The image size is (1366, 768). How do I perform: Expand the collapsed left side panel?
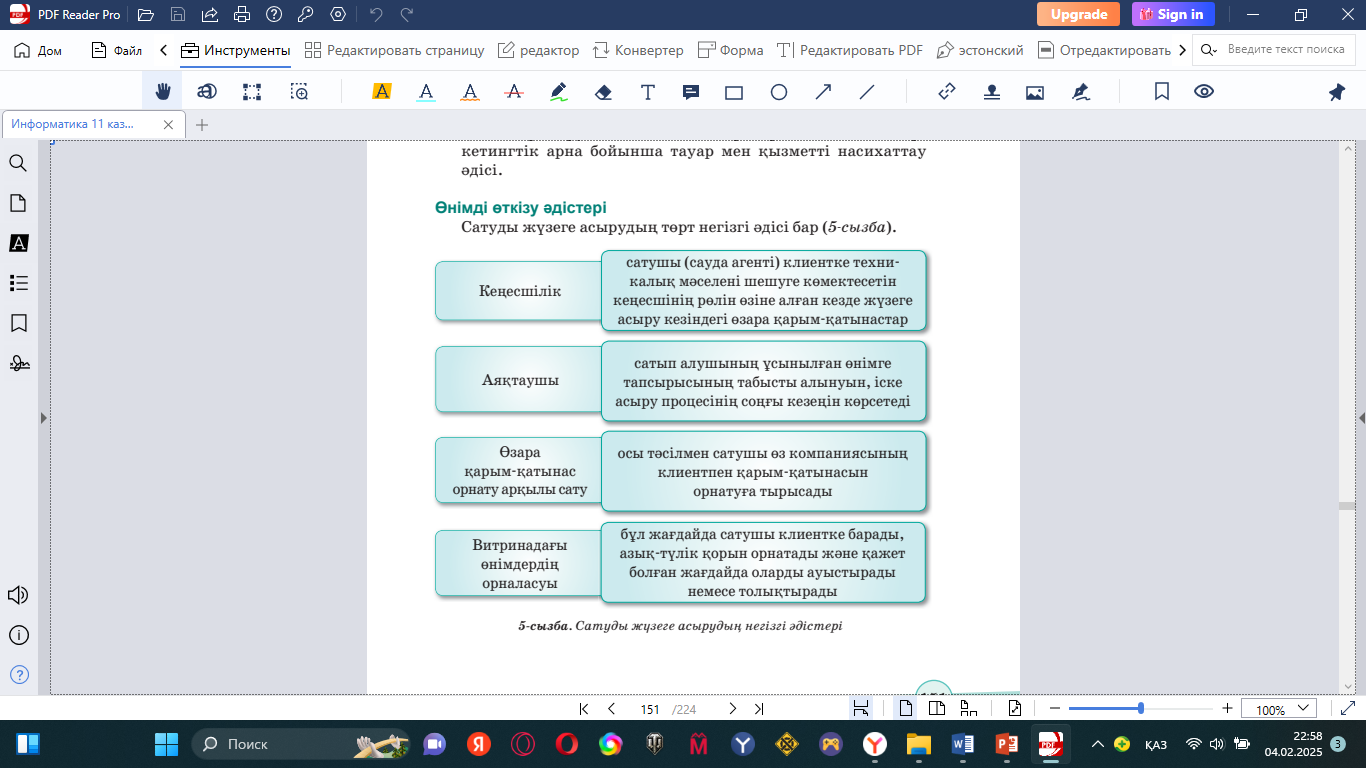click(42, 418)
